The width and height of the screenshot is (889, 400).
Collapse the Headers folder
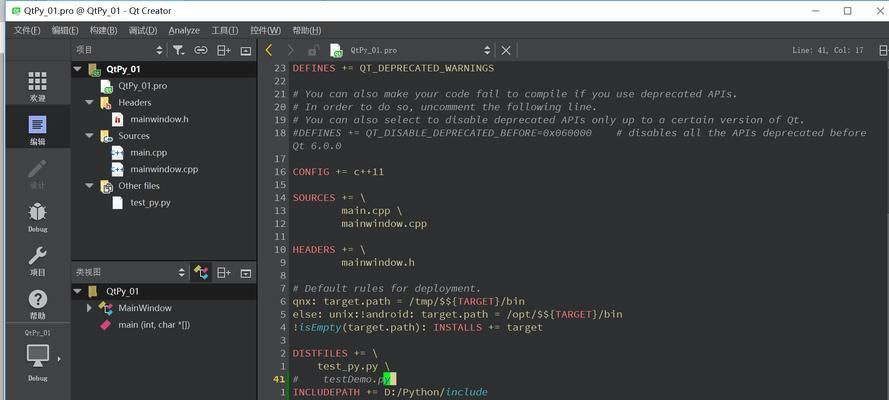(90, 103)
